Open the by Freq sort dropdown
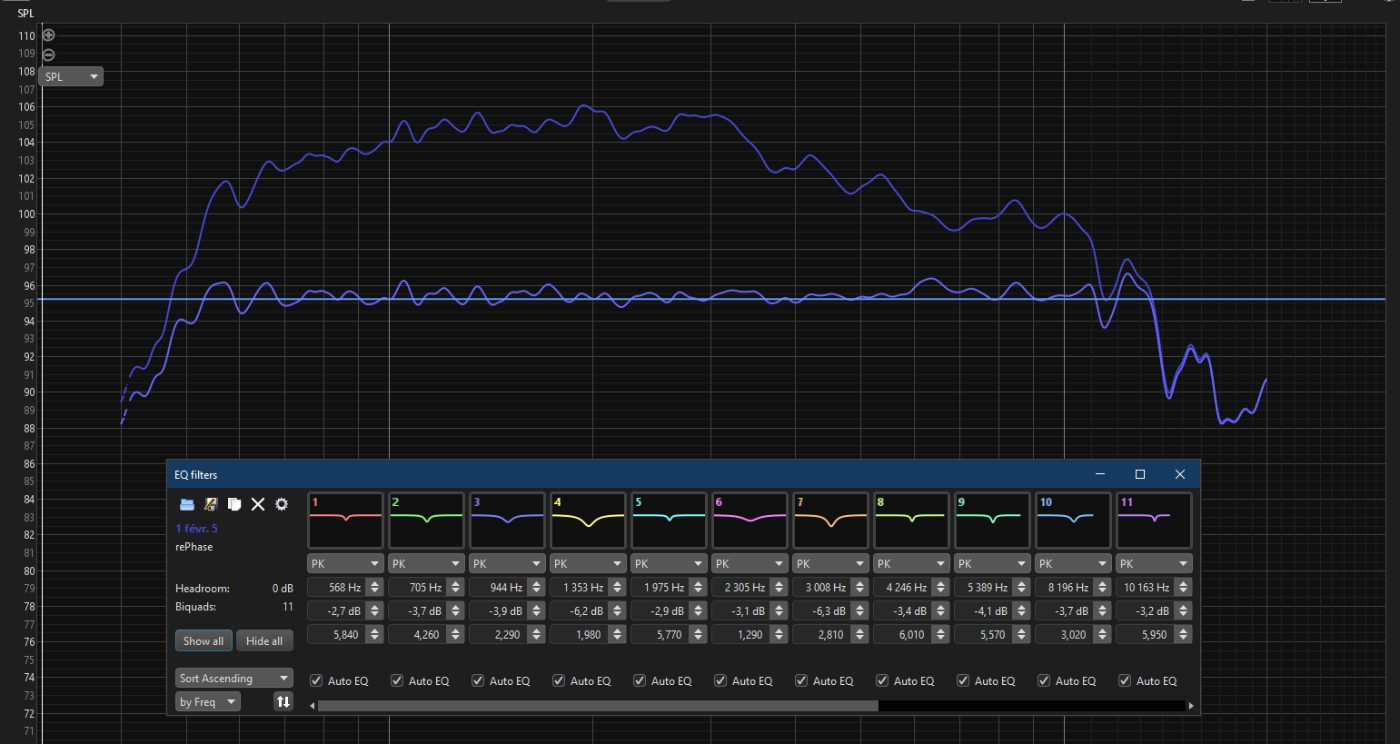Viewport: 1400px width, 744px height. coord(209,702)
